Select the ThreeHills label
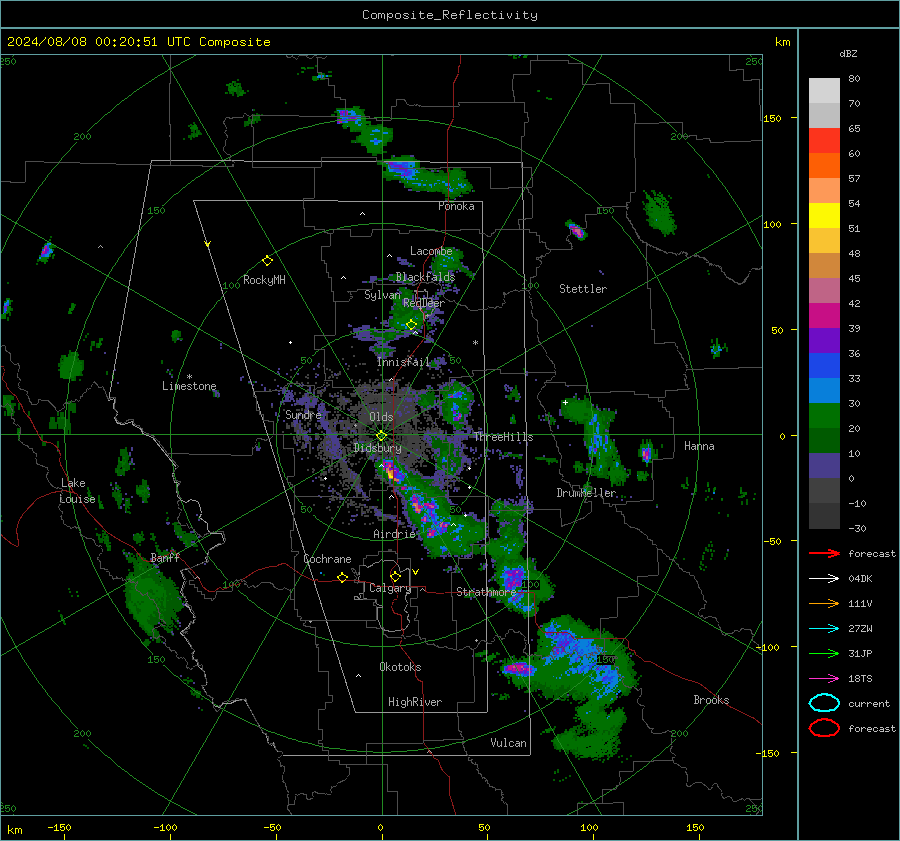 coord(503,437)
